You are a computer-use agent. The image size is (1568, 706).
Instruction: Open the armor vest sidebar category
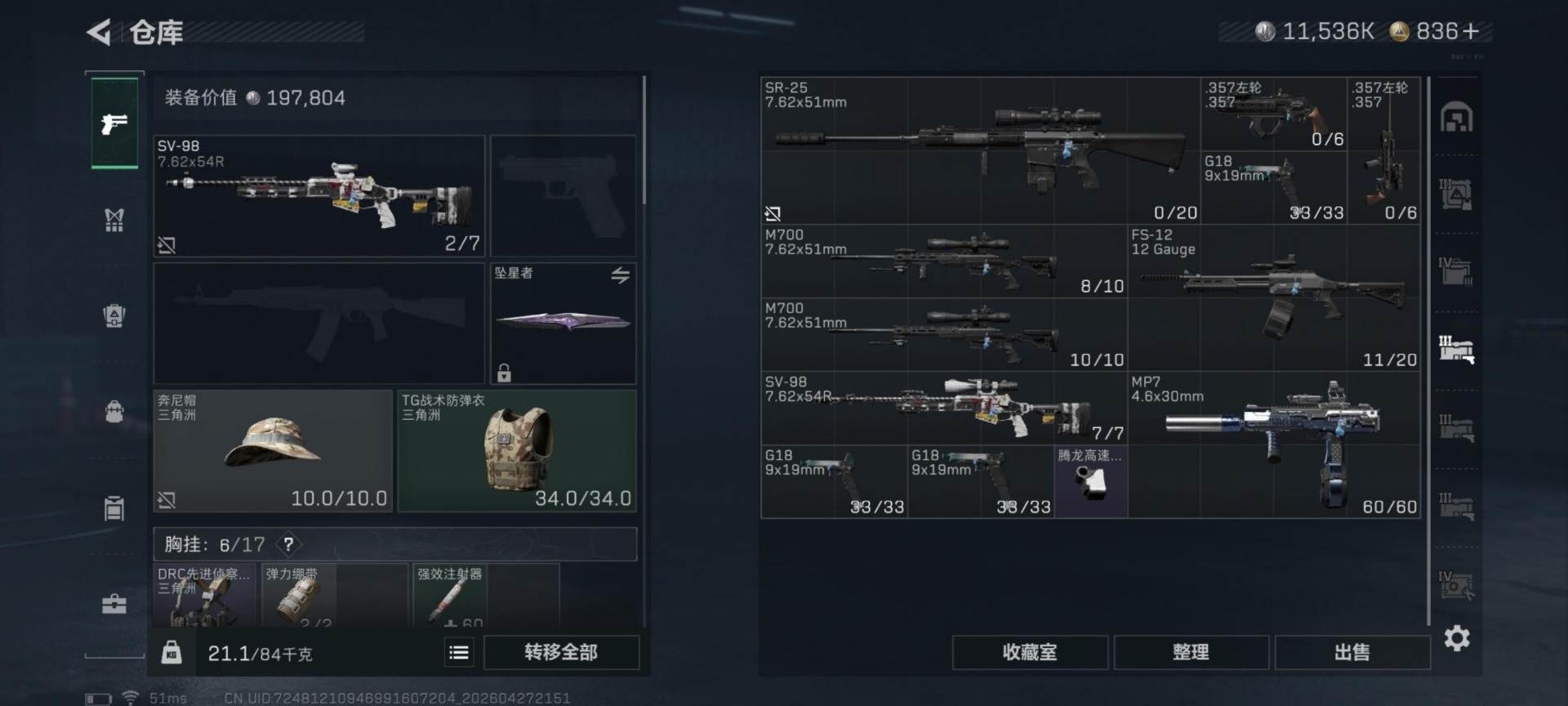(x=114, y=219)
